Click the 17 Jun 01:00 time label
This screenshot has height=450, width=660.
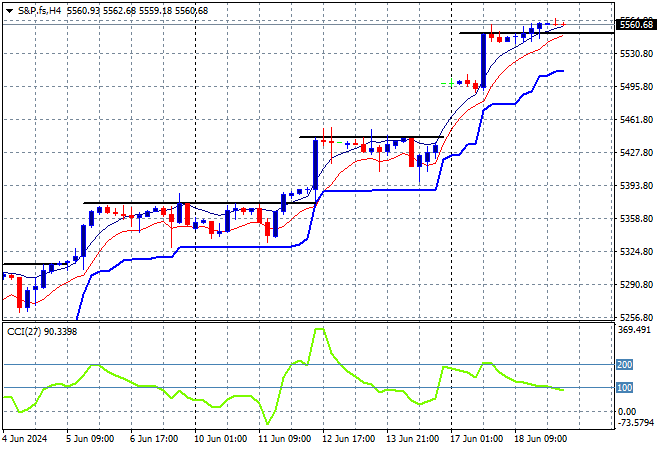pos(476,439)
